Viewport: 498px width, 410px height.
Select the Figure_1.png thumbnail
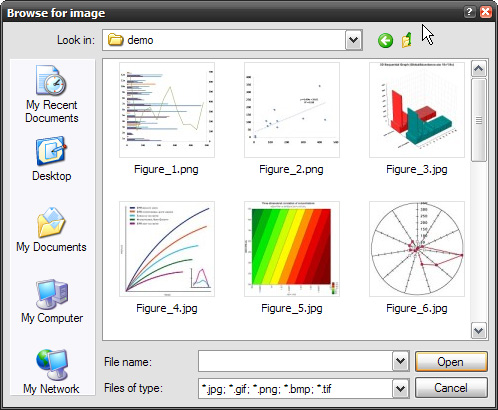click(x=167, y=110)
